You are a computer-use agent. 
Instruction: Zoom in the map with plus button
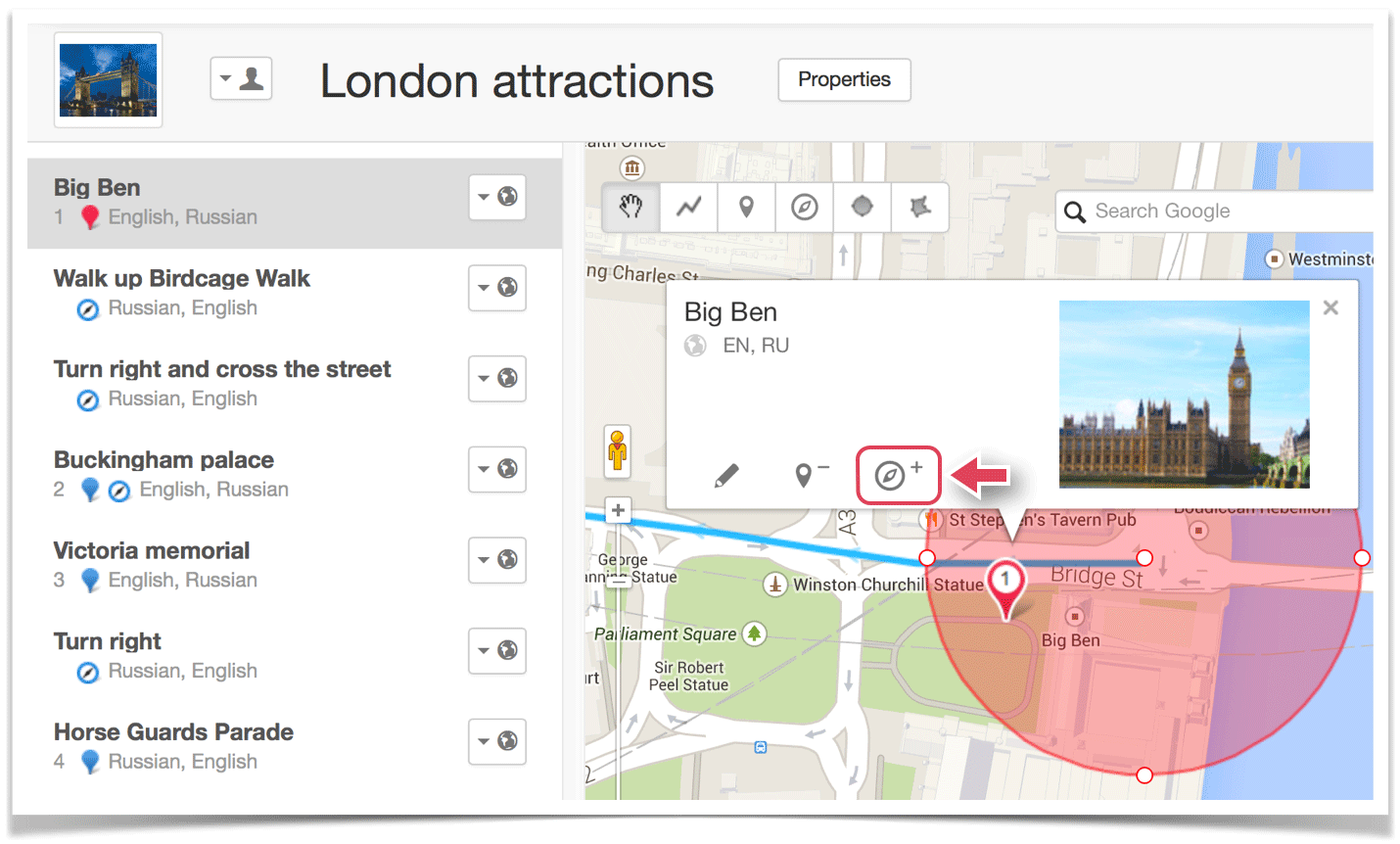(618, 510)
